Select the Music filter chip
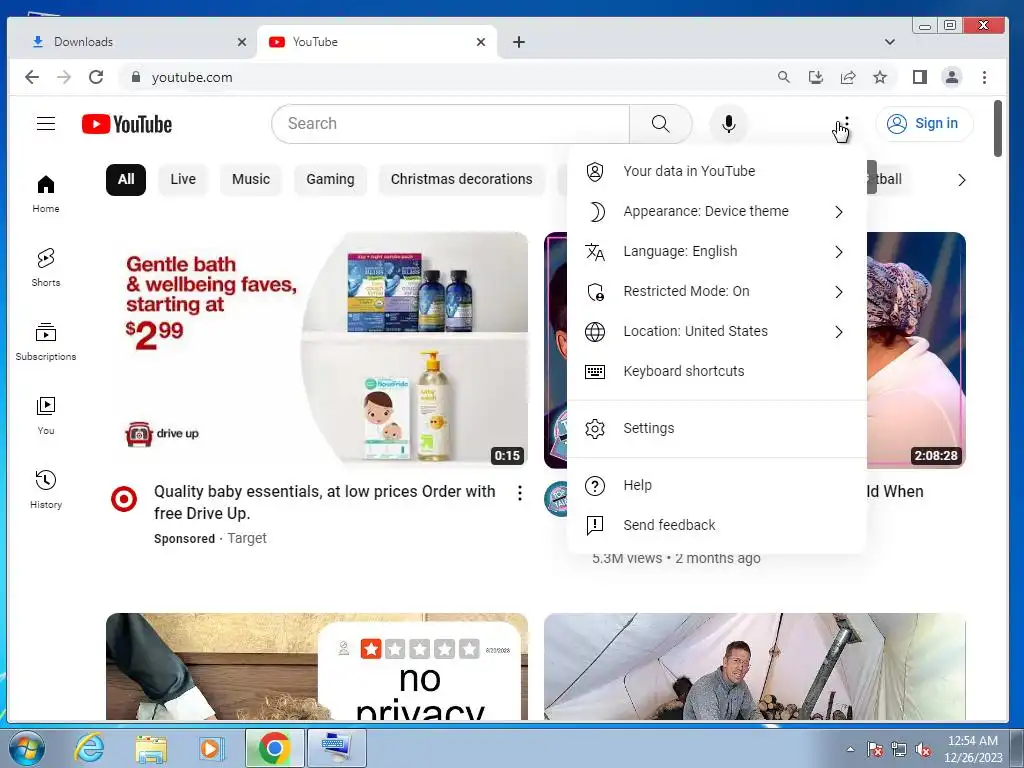 (251, 180)
